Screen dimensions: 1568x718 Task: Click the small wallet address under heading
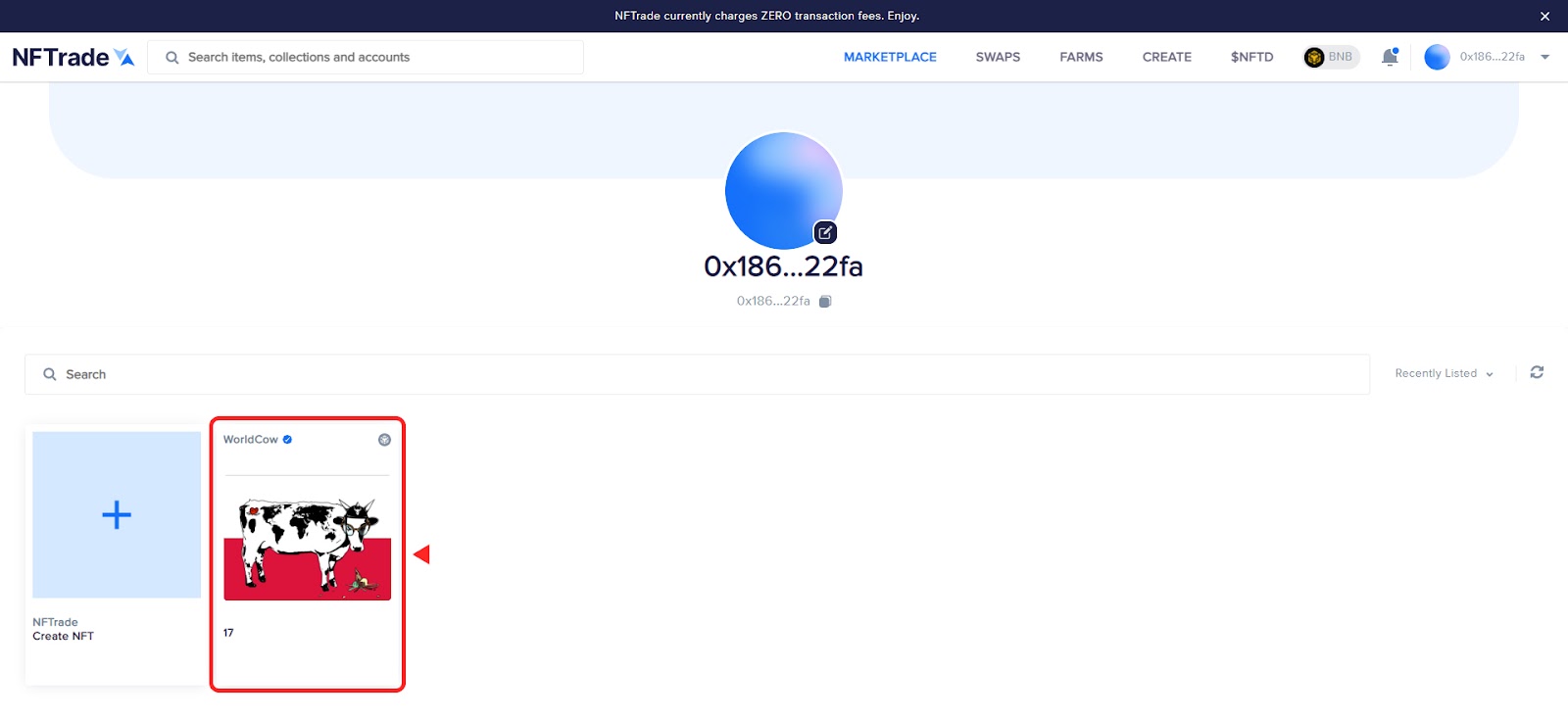tap(773, 302)
